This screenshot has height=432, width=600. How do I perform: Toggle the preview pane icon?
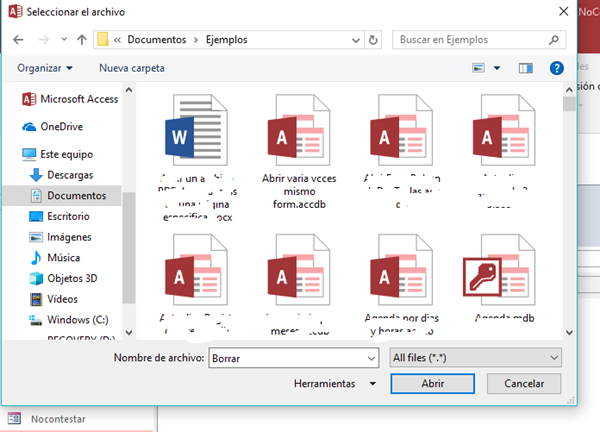(525, 68)
